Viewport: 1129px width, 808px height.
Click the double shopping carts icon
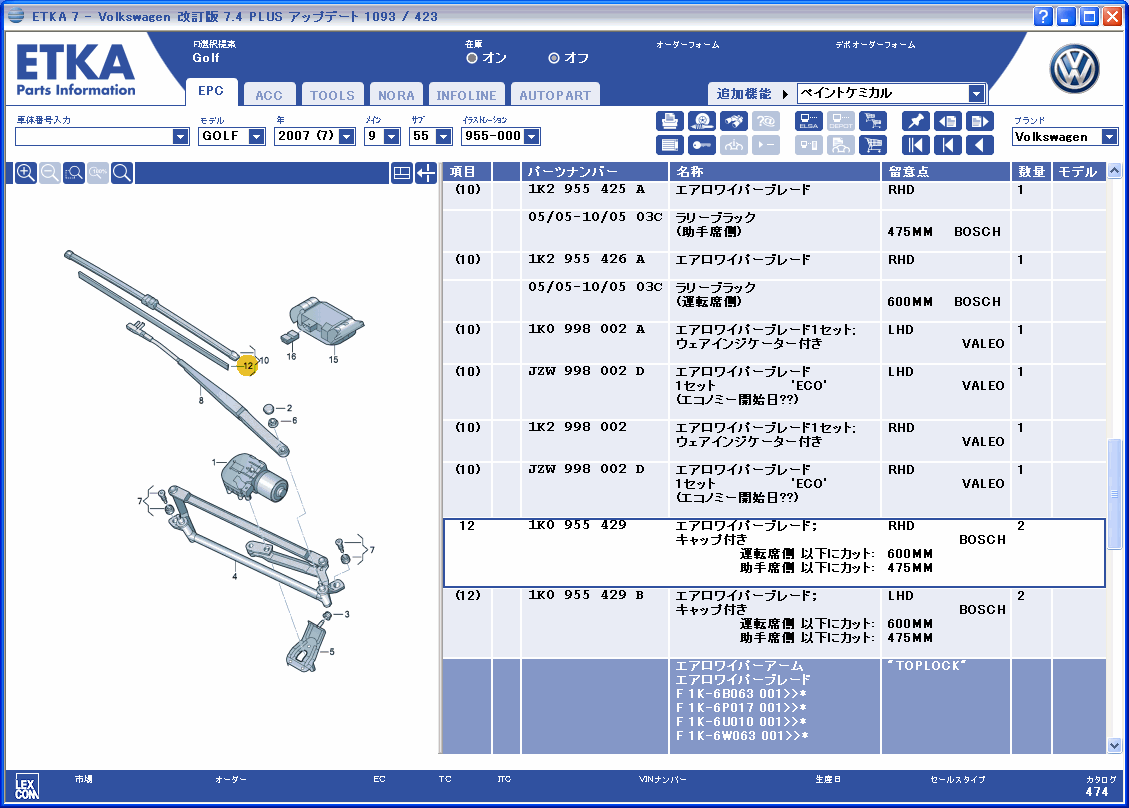(873, 121)
